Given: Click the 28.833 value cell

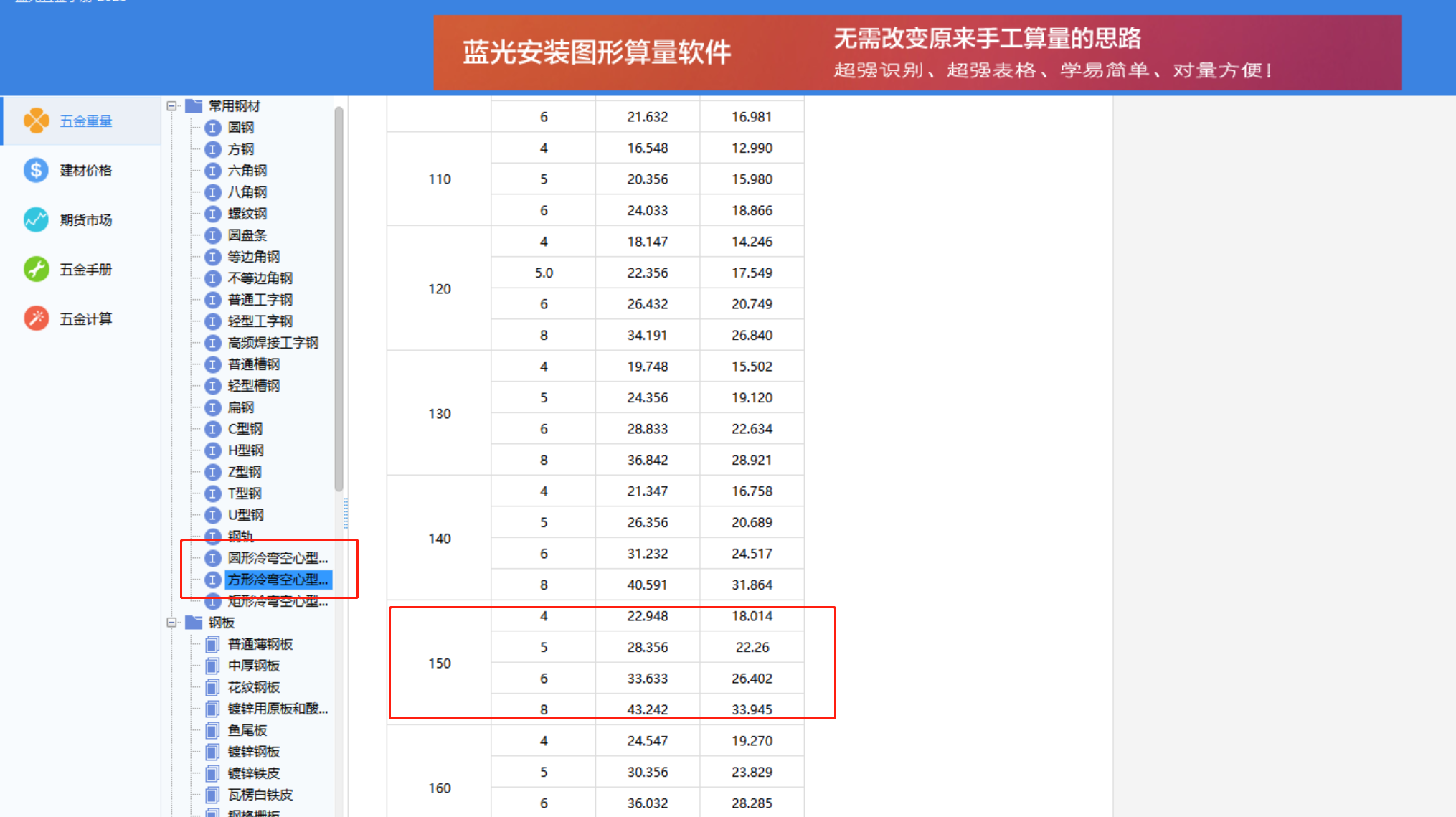Looking at the screenshot, I should pyautogui.click(x=648, y=429).
